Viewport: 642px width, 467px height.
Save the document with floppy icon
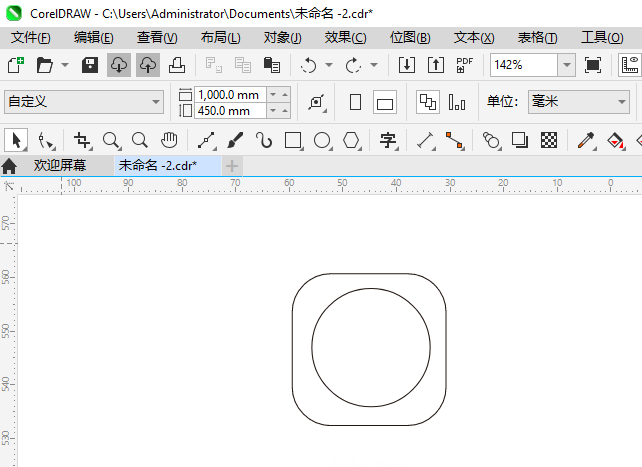90,65
